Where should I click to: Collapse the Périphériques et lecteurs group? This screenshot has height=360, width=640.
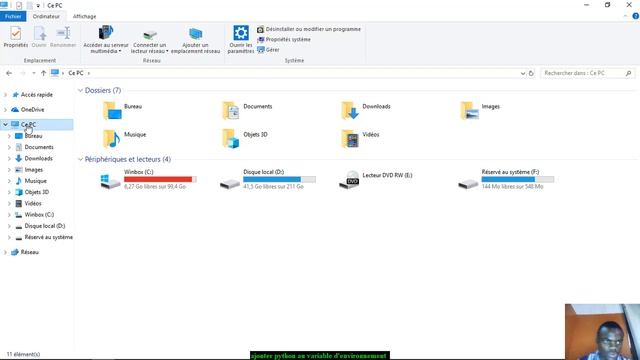pos(80,159)
